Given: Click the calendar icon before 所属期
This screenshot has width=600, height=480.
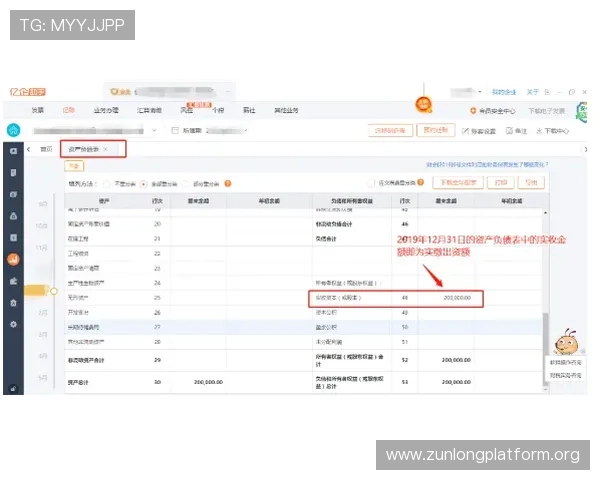Looking at the screenshot, I should click(x=175, y=131).
